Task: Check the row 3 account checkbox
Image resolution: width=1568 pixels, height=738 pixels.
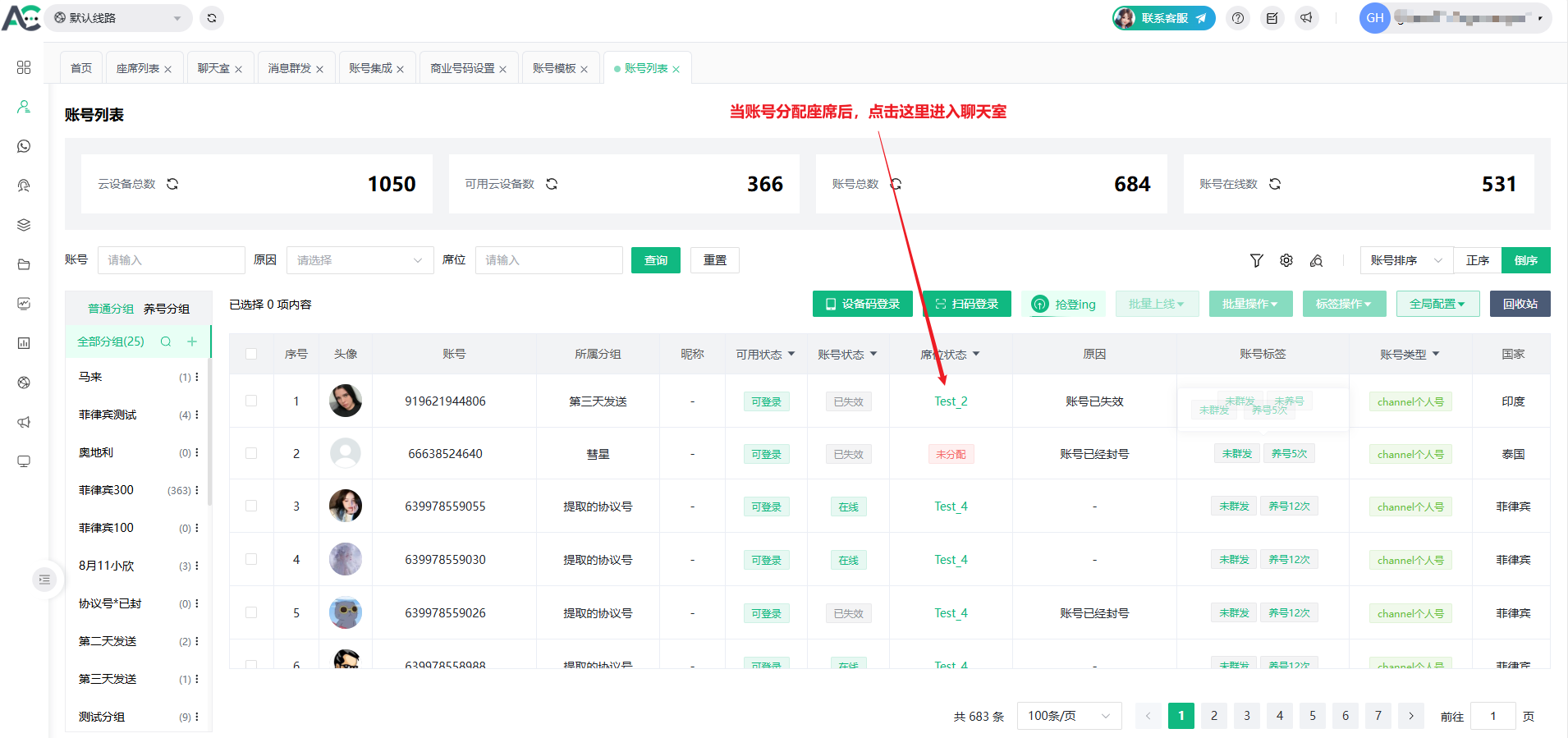Action: click(251, 506)
